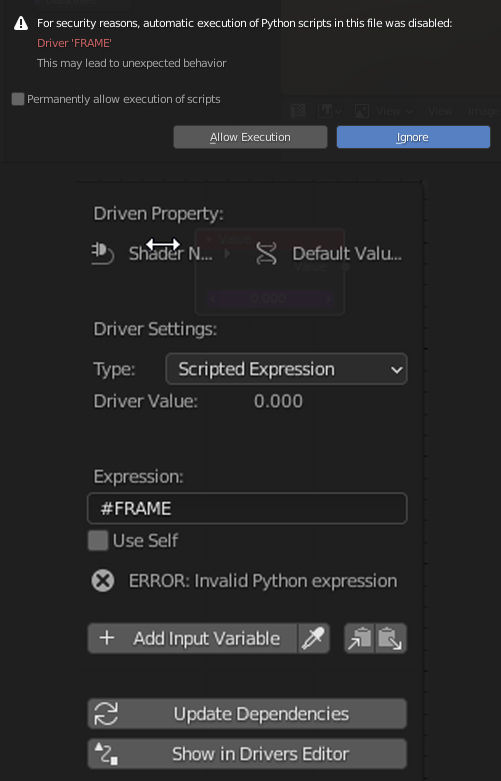Click the copy driver variables icon
Image resolution: width=501 pixels, height=781 pixels.
click(x=360, y=639)
